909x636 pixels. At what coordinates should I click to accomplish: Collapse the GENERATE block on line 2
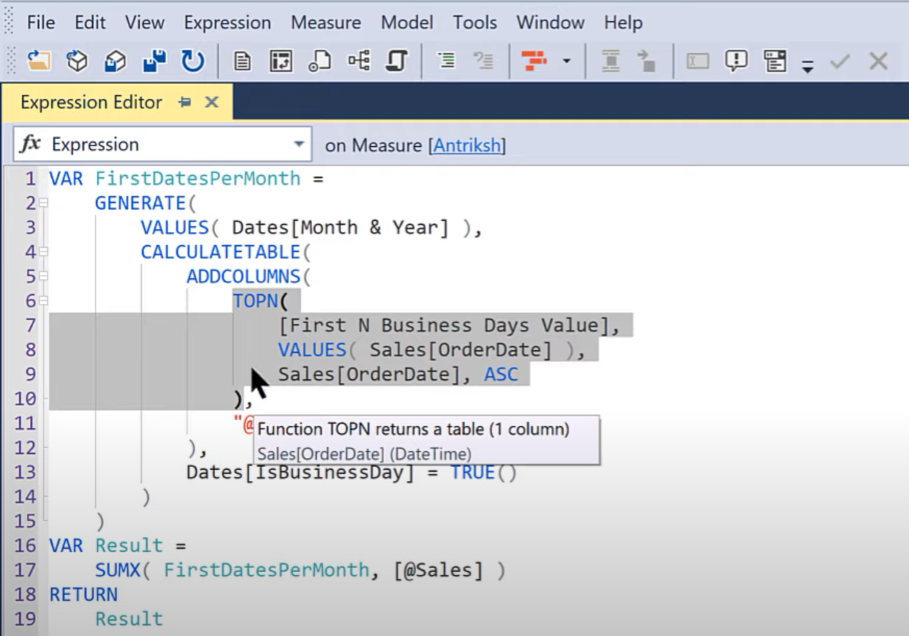tap(43, 203)
